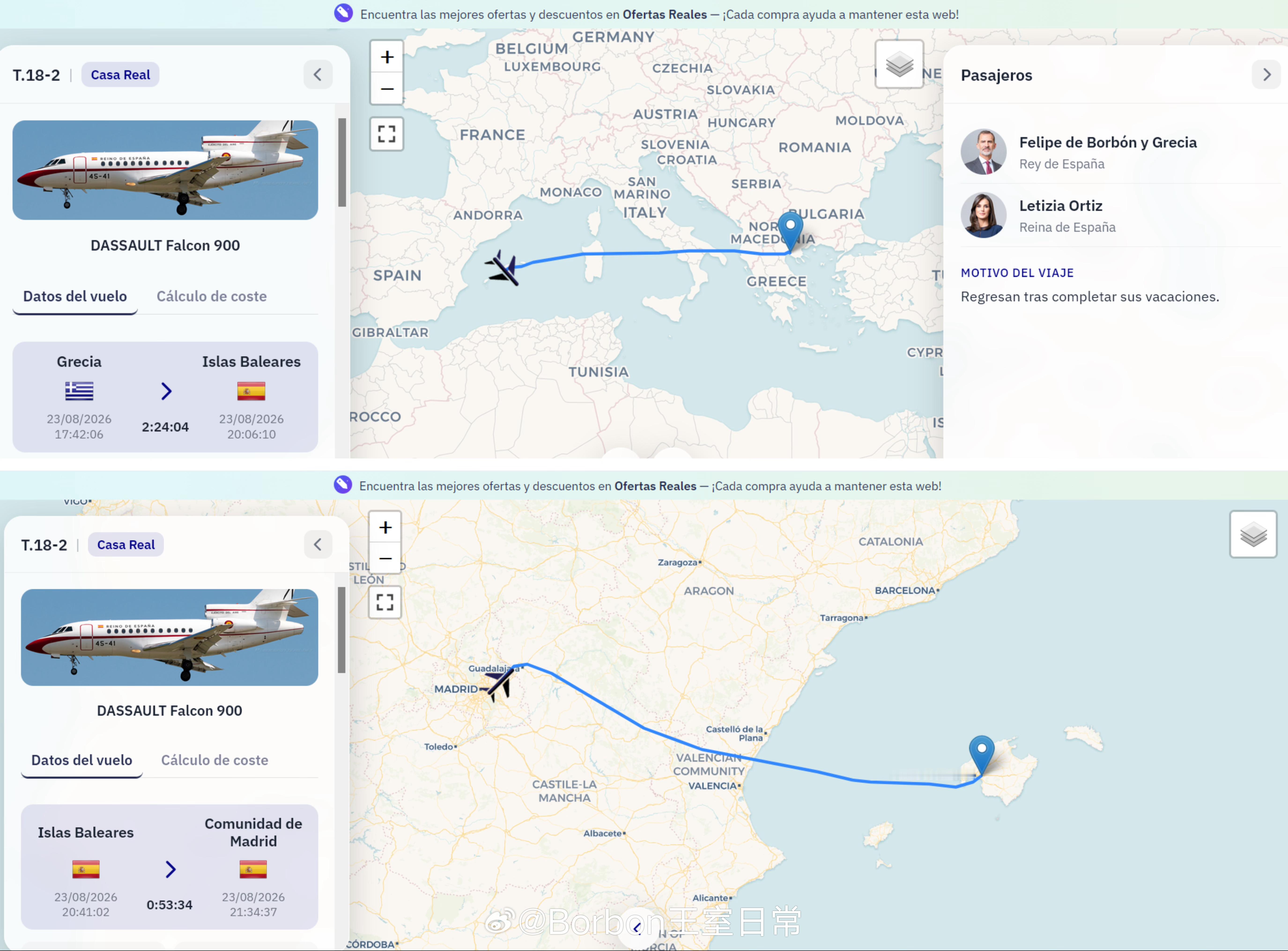Click the purple tag icon in lower banner
The height and width of the screenshot is (951, 1288).
[x=343, y=485]
